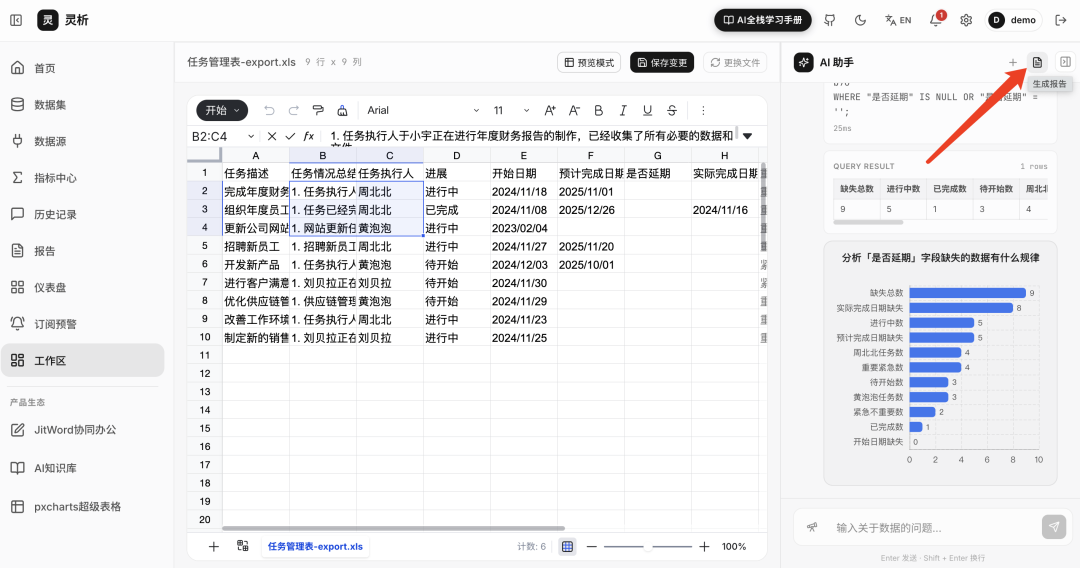Collapse the left sidebar panel icon

(x=16, y=20)
